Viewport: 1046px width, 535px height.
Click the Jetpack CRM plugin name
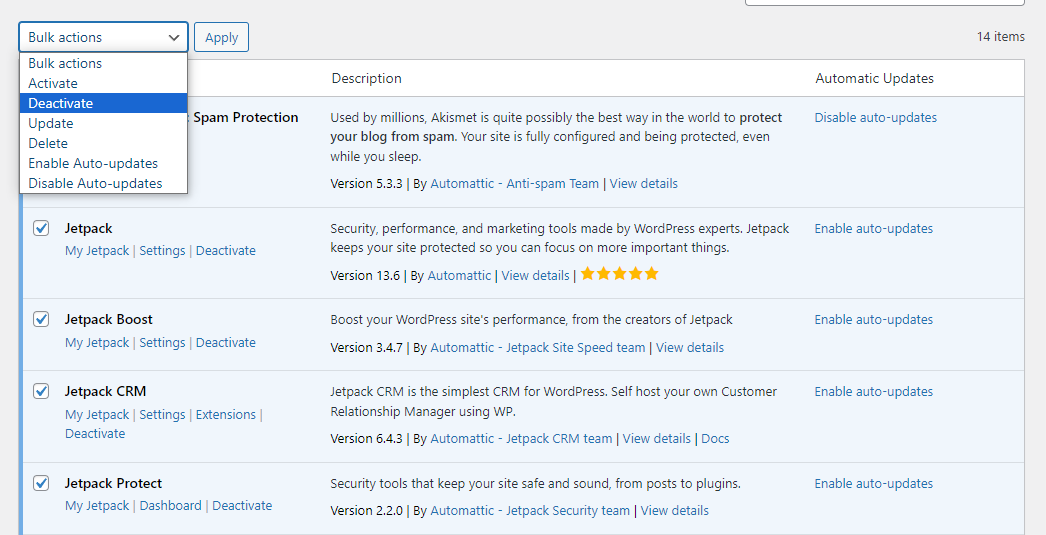click(105, 392)
